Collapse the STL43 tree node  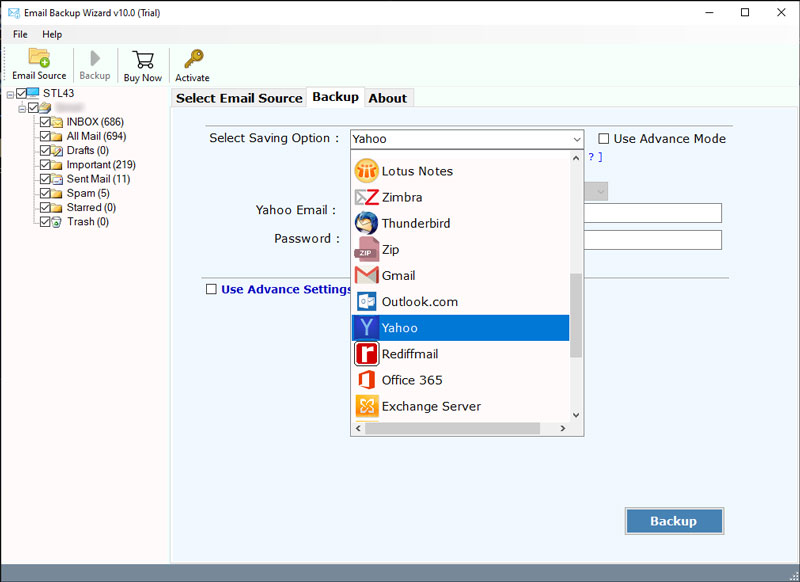coord(10,94)
